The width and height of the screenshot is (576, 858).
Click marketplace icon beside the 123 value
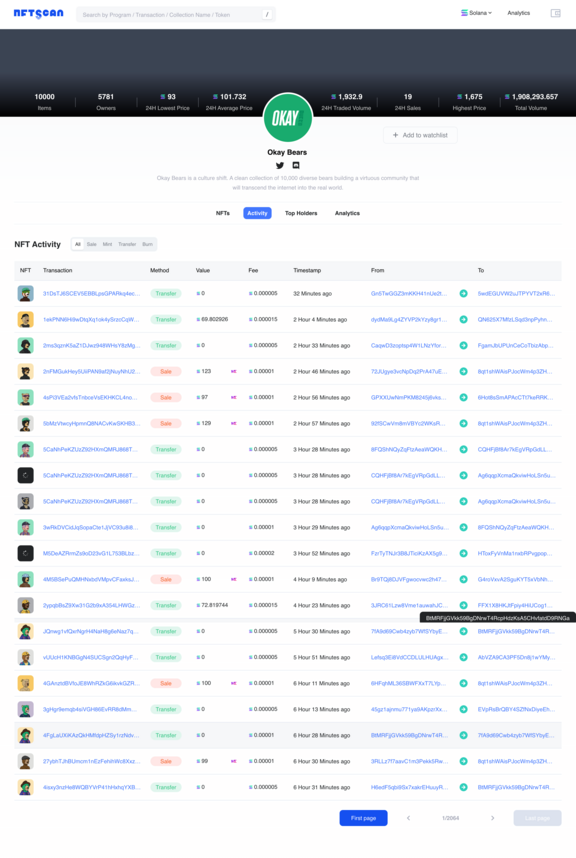234,372
